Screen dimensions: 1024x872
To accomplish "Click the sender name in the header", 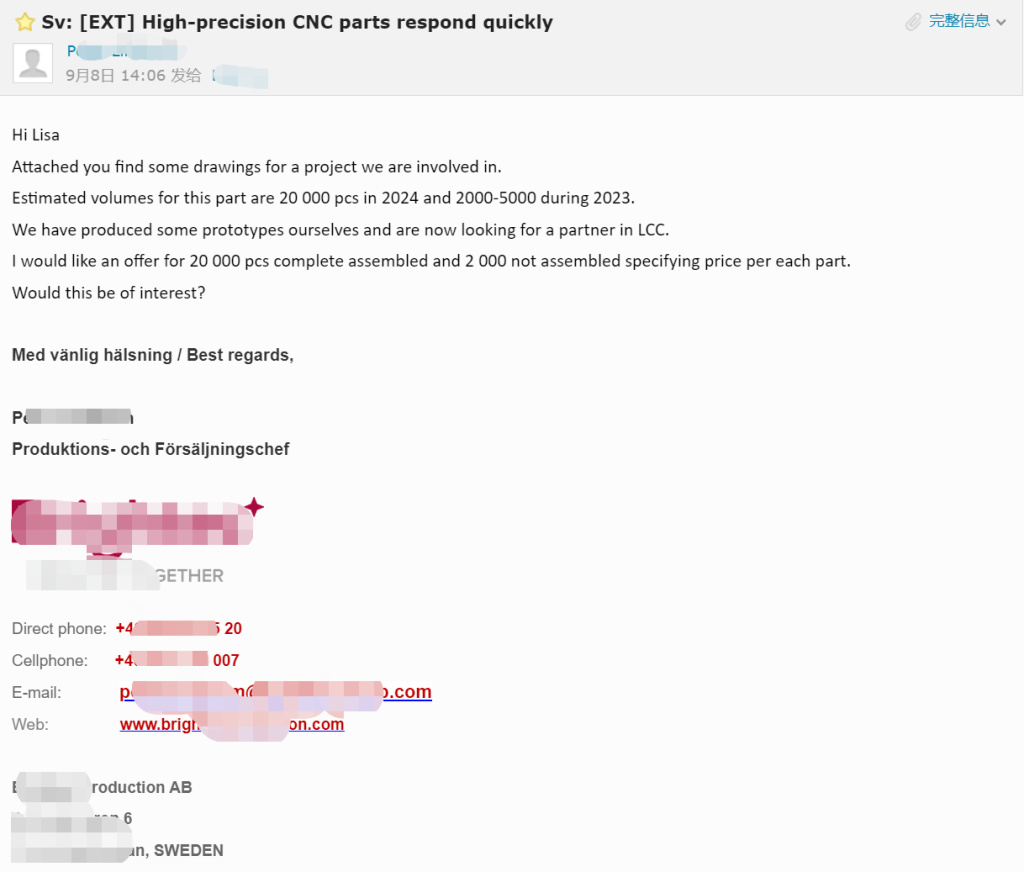I will coord(124,50).
